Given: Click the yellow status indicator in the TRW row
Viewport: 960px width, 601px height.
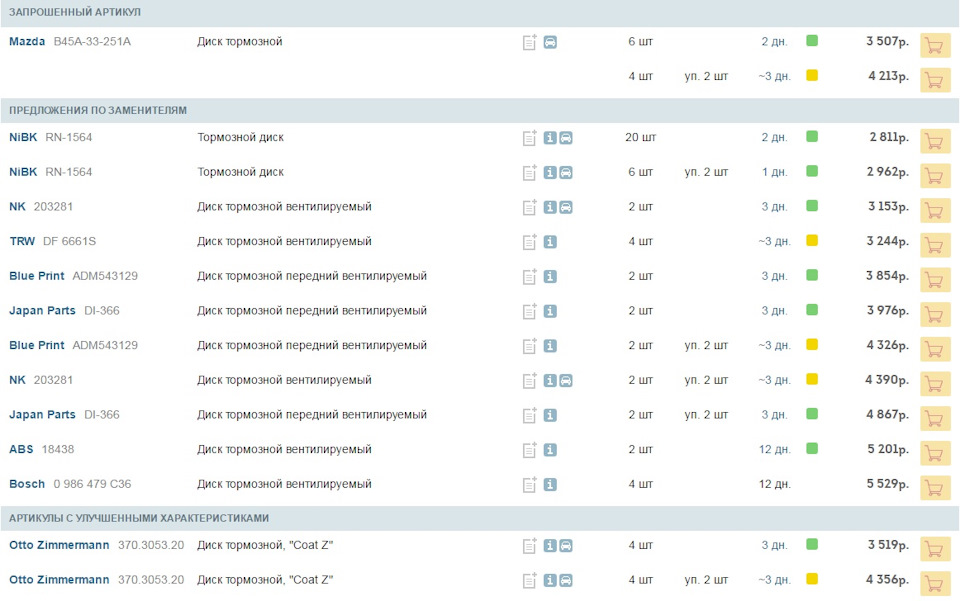Looking at the screenshot, I should pyautogui.click(x=812, y=241).
